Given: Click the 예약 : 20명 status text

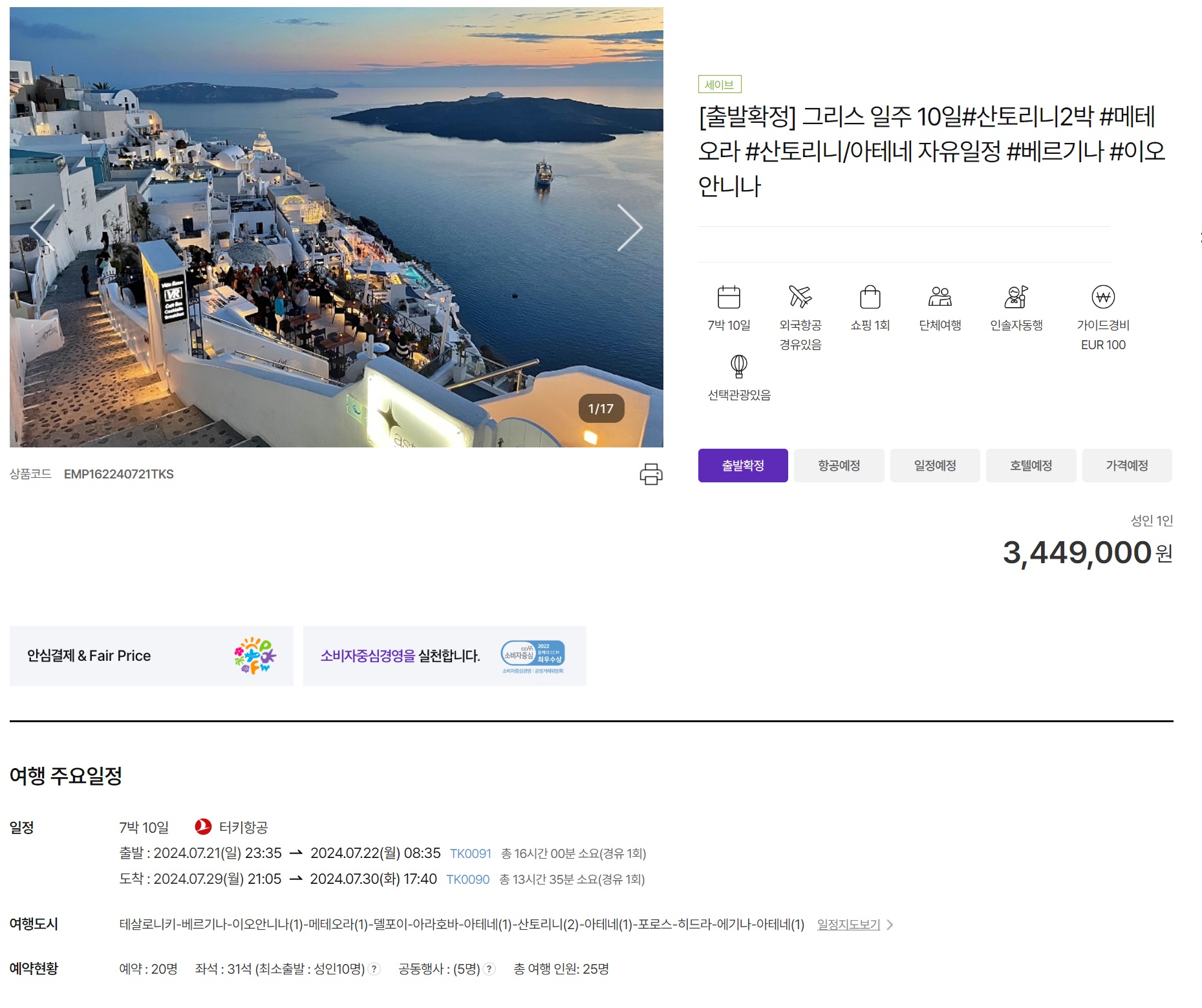Looking at the screenshot, I should (148, 969).
